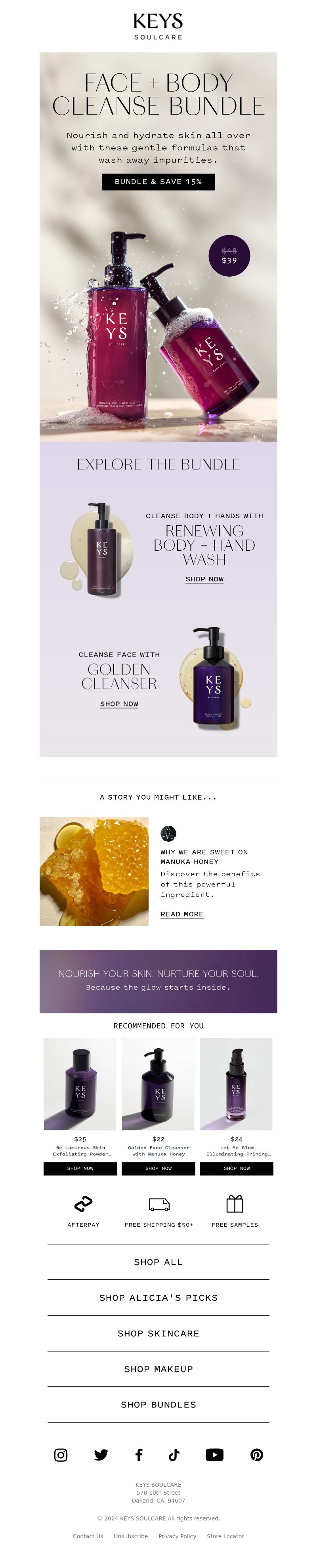Open the Twitter bird icon

(101, 1455)
